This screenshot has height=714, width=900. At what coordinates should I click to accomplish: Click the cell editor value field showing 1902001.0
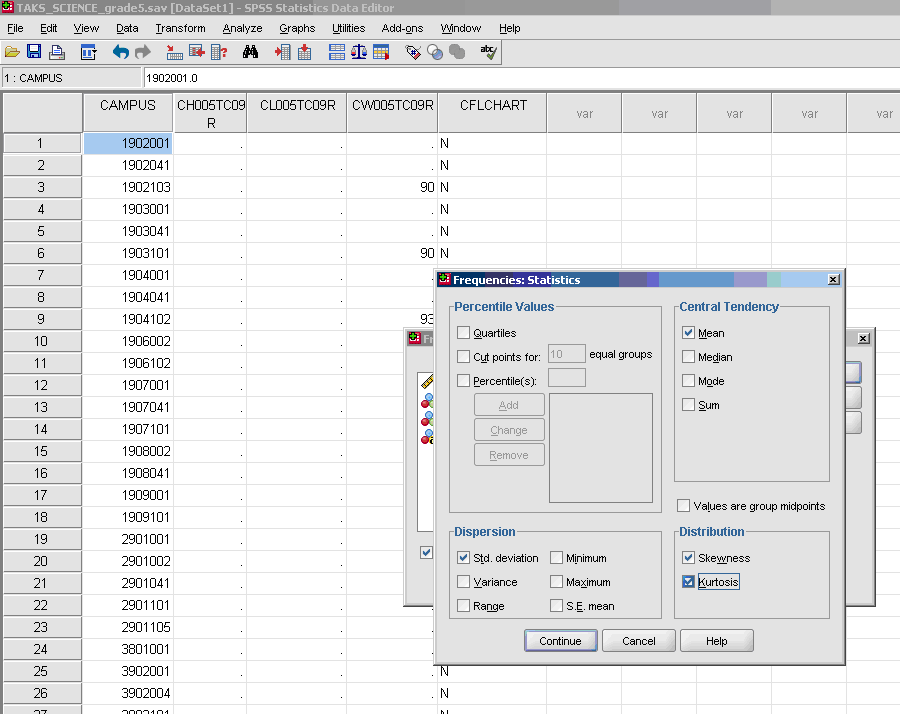(x=520, y=78)
